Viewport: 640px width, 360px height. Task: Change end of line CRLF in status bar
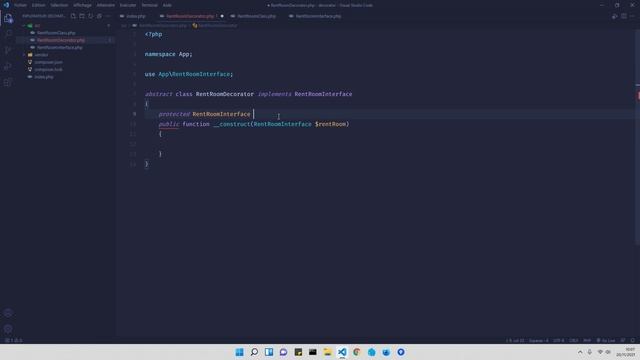(573, 340)
